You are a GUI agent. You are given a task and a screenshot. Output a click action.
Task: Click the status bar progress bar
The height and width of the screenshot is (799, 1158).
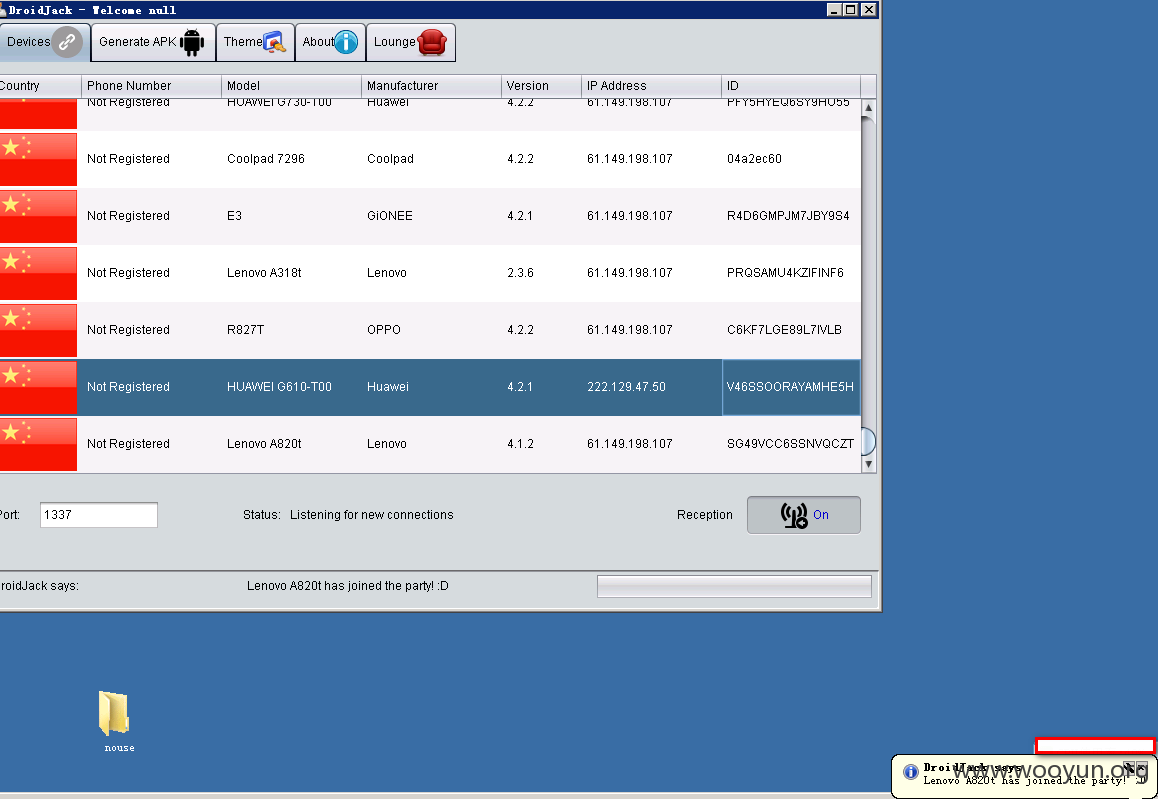[734, 586]
